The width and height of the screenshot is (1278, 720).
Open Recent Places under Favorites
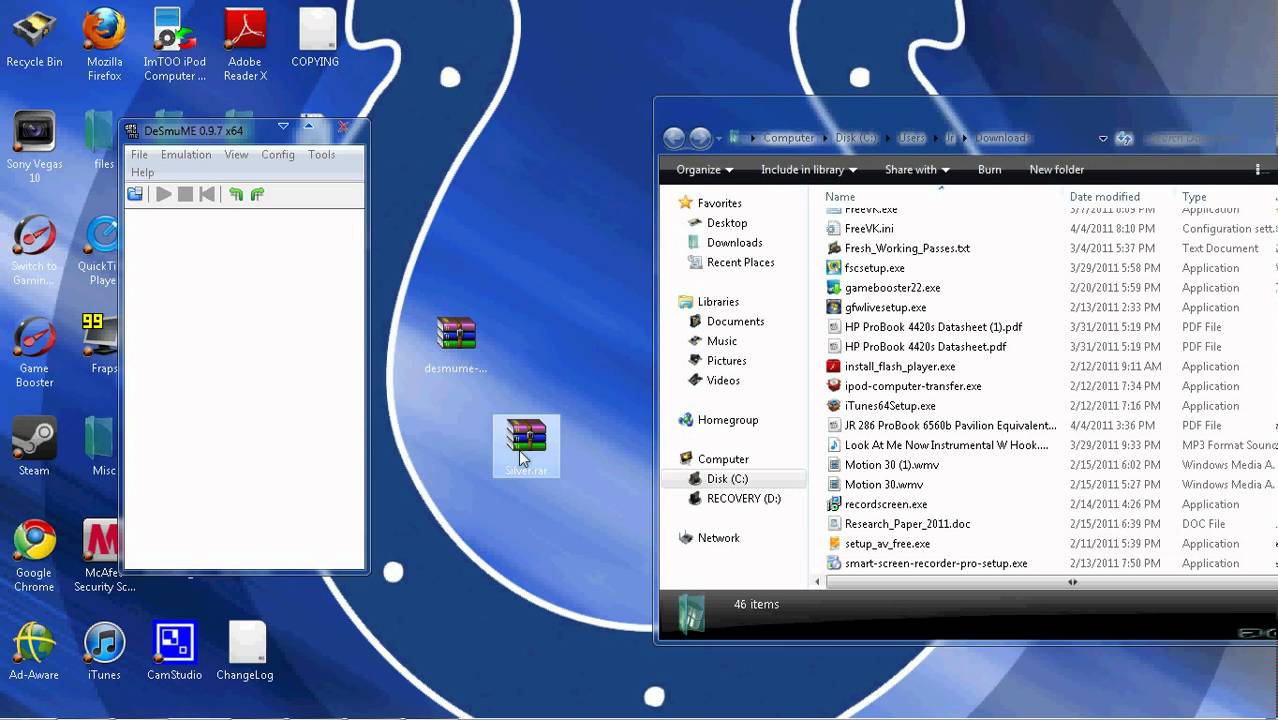pos(730,262)
